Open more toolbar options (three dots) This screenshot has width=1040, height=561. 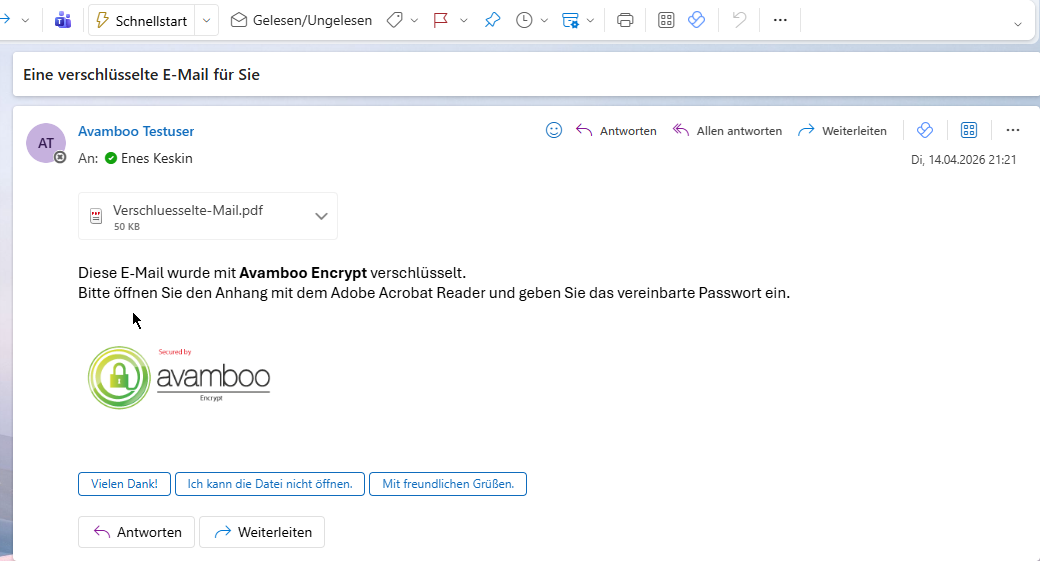pyautogui.click(x=780, y=21)
